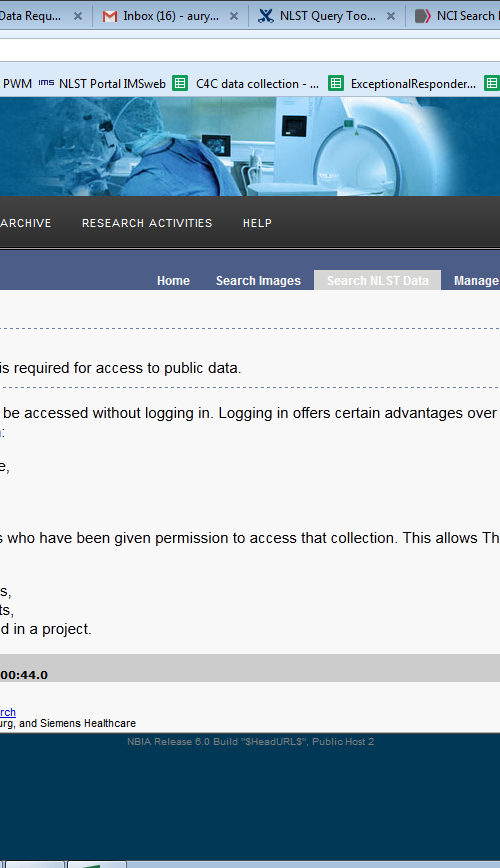Screen dimensions: 500x868
Task: Open the Research Activities menu
Action: coord(147,223)
